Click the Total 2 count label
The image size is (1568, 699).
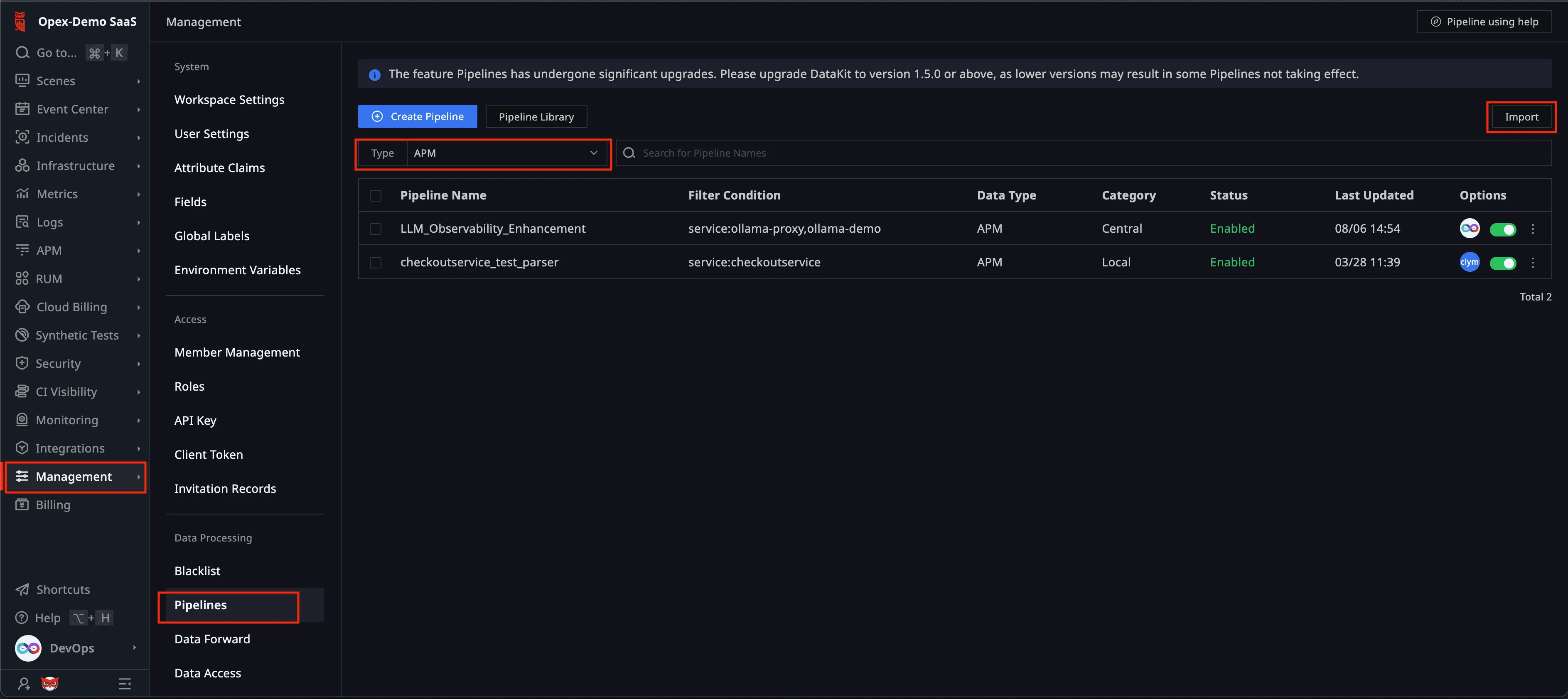(1535, 297)
